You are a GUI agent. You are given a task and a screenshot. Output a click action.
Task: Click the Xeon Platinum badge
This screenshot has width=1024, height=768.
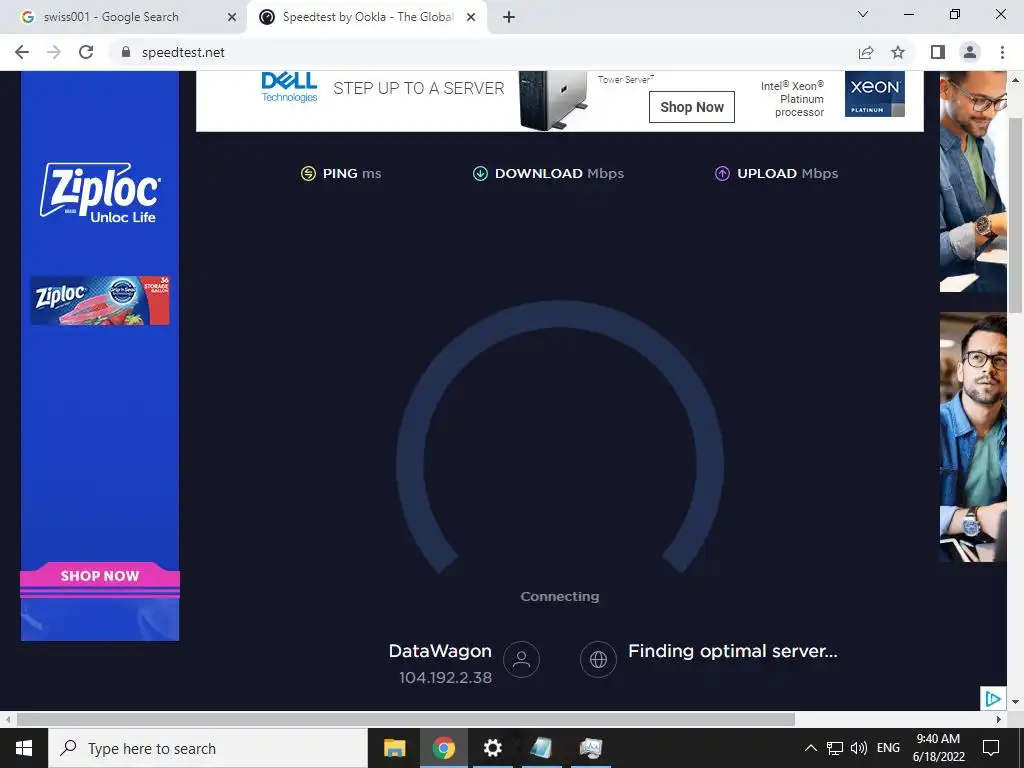pyautogui.click(x=874, y=94)
